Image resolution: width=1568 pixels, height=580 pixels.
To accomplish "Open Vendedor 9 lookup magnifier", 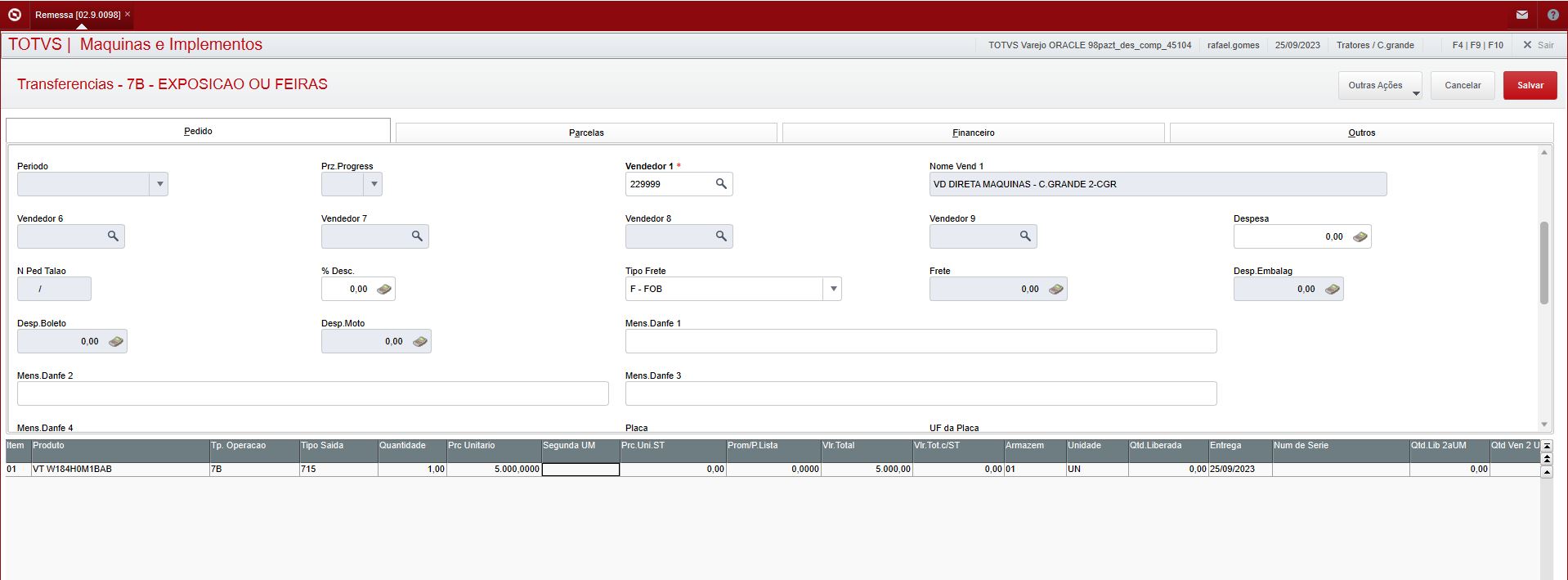I will [x=1025, y=236].
